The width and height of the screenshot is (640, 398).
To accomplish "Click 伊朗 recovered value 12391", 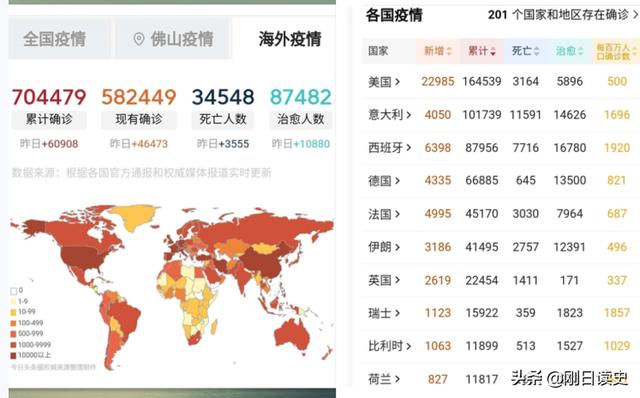I will [x=570, y=247].
